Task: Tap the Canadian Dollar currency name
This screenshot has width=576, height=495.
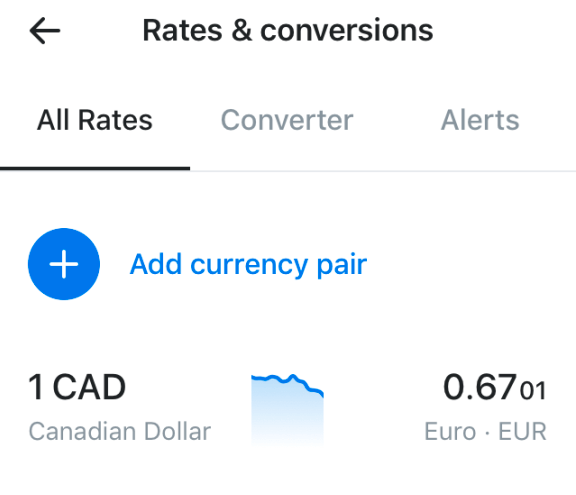Action: point(120,431)
